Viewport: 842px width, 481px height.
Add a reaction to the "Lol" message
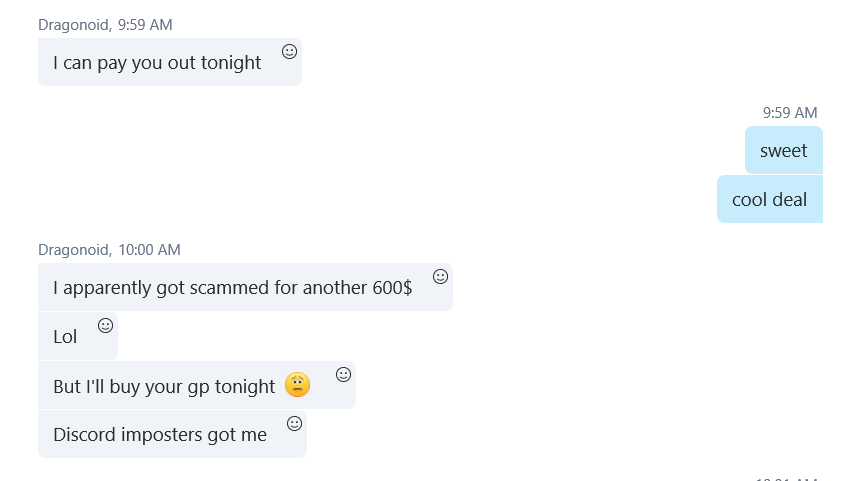105,326
